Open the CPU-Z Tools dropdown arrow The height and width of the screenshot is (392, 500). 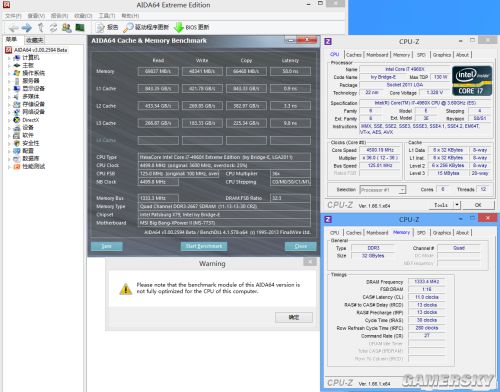pos(457,205)
